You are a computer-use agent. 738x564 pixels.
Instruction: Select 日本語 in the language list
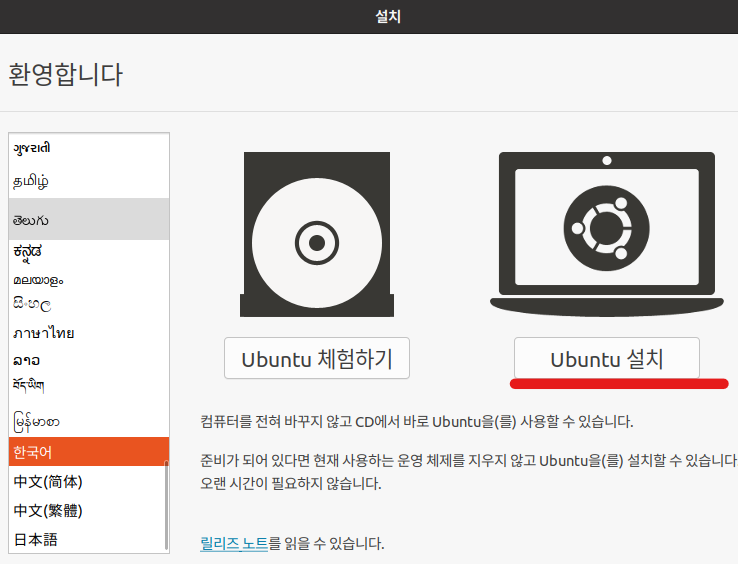pos(88,539)
